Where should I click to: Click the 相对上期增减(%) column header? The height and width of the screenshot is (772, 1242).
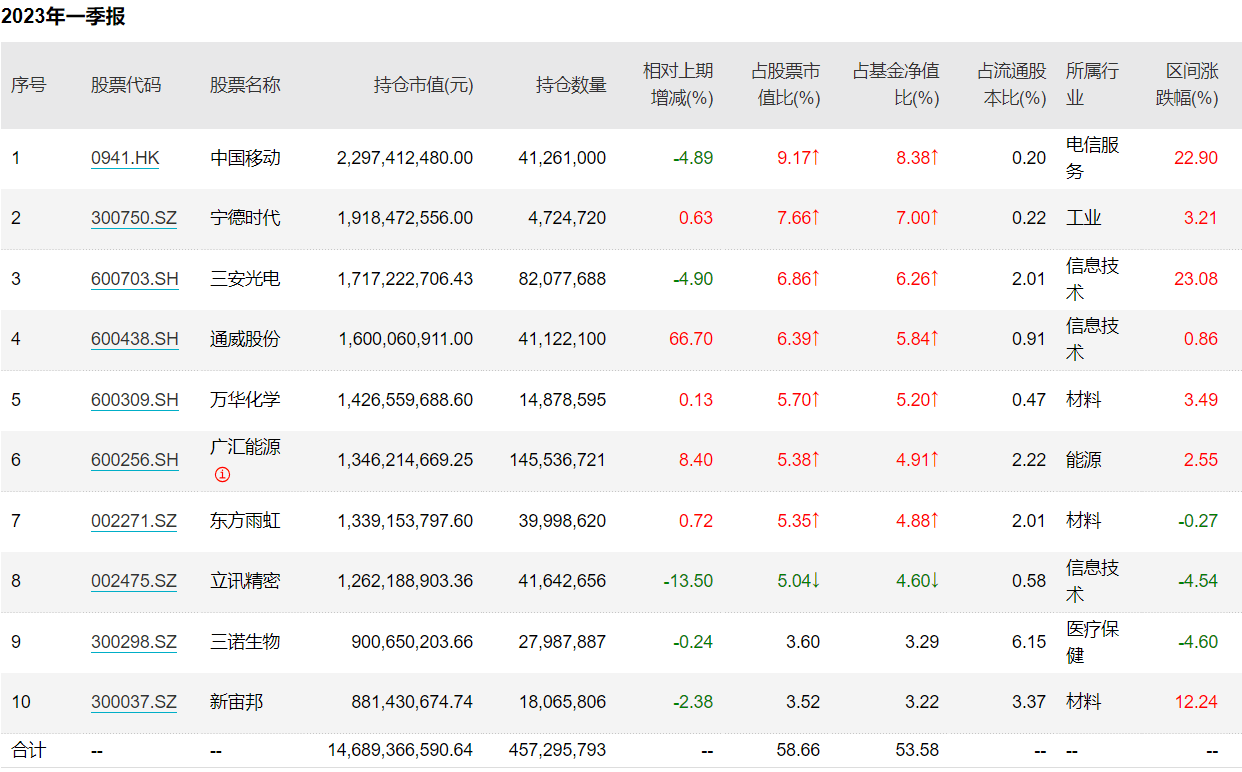pyautogui.click(x=677, y=86)
